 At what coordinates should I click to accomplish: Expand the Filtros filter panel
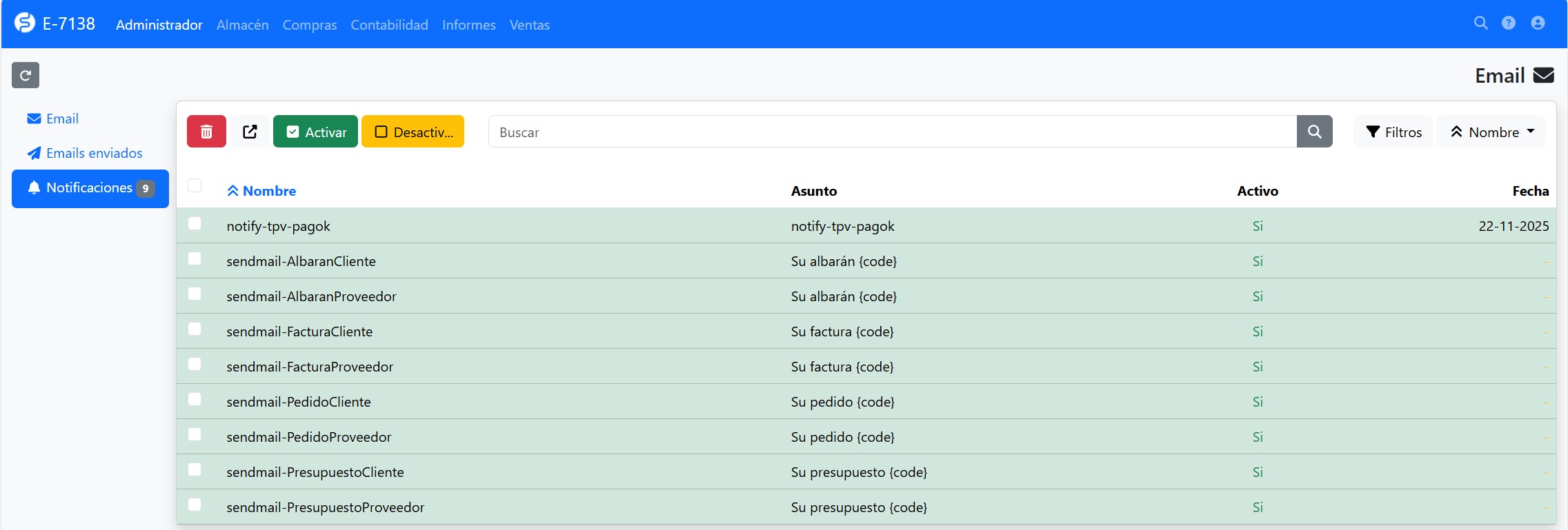pyautogui.click(x=1393, y=132)
